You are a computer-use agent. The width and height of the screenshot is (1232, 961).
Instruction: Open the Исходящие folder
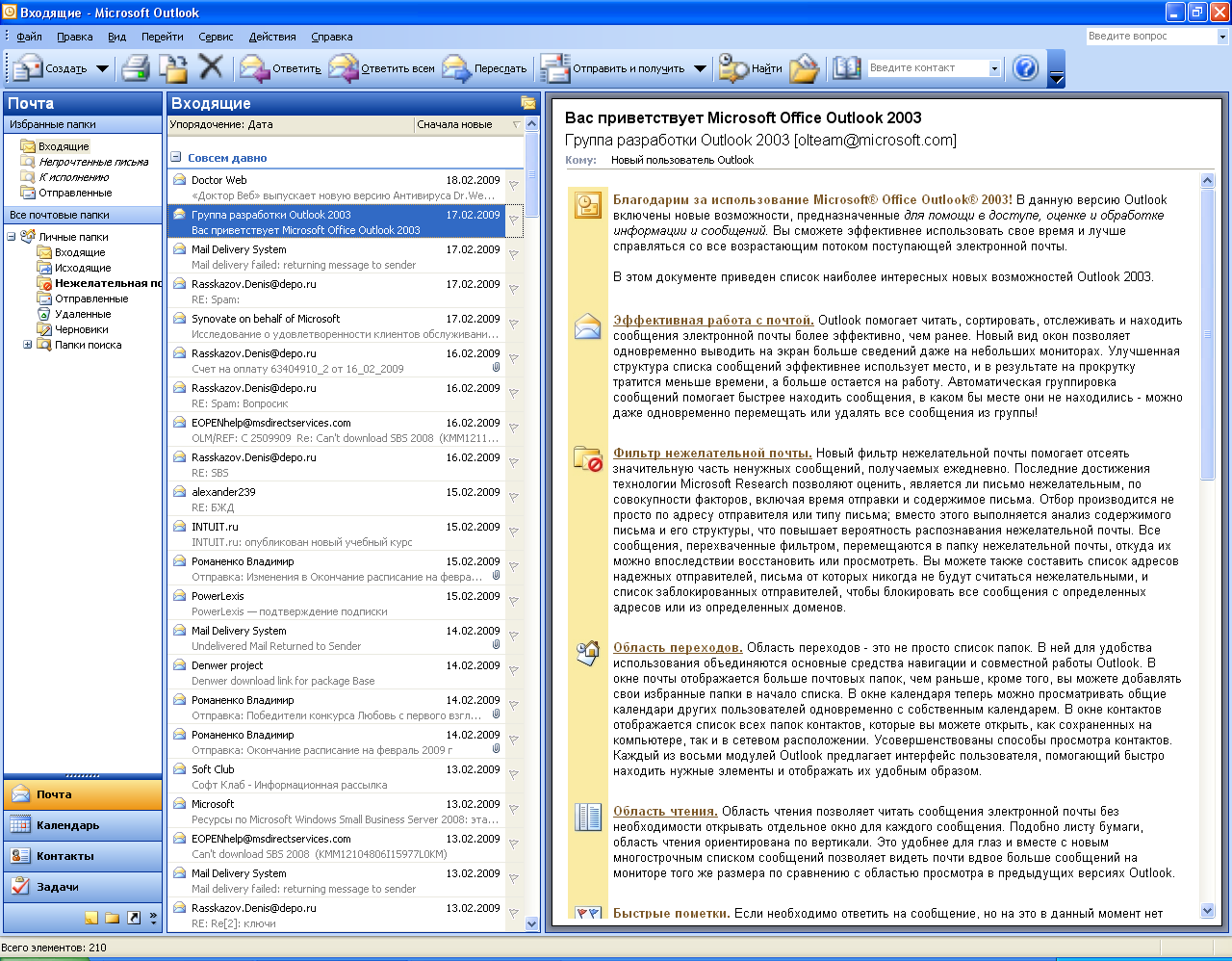click(82, 268)
